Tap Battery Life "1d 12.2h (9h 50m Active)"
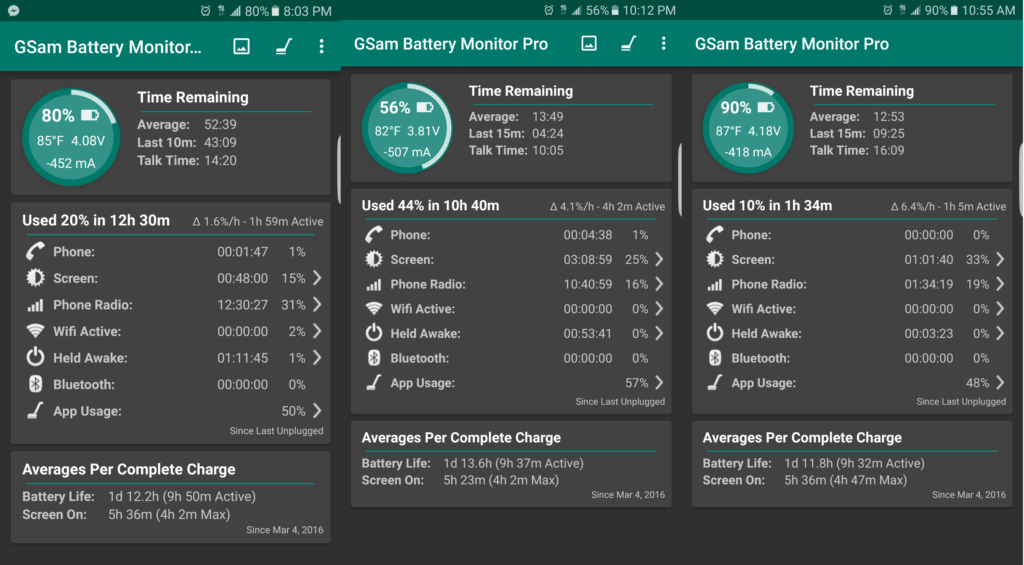 coord(182,496)
